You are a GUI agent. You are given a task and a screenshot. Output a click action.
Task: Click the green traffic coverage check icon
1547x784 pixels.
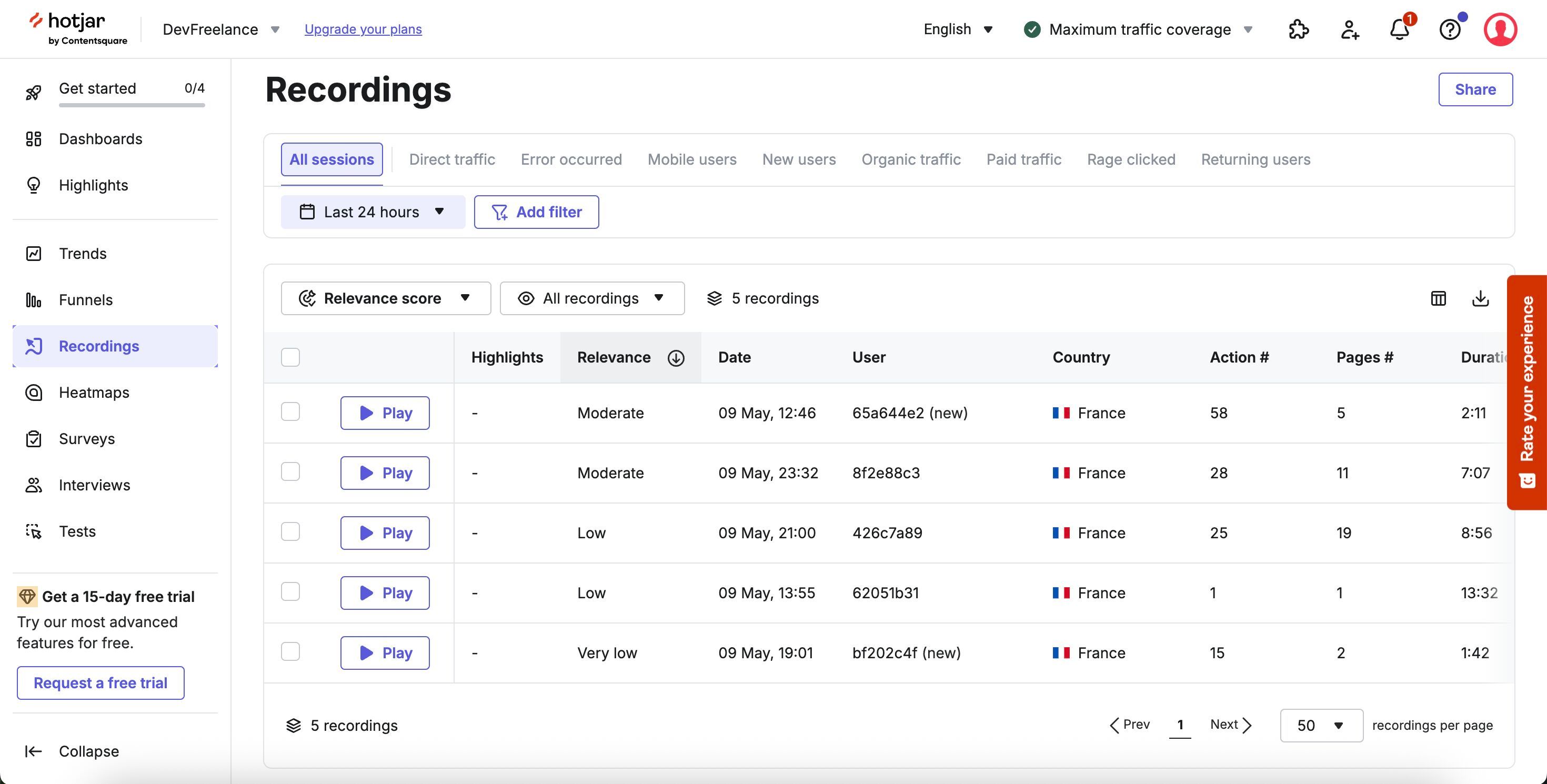1032,29
